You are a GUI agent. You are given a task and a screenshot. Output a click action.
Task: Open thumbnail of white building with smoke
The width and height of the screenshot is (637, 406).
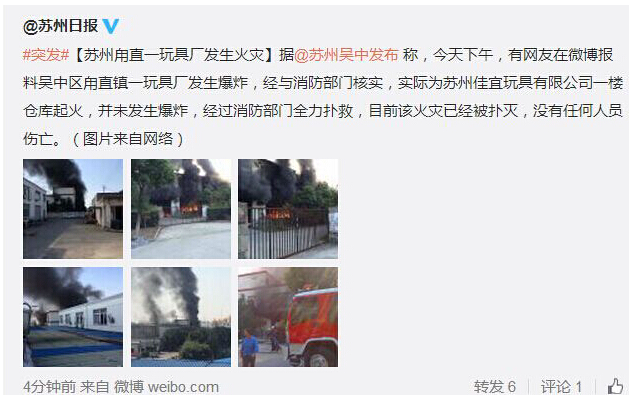[x=73, y=317]
